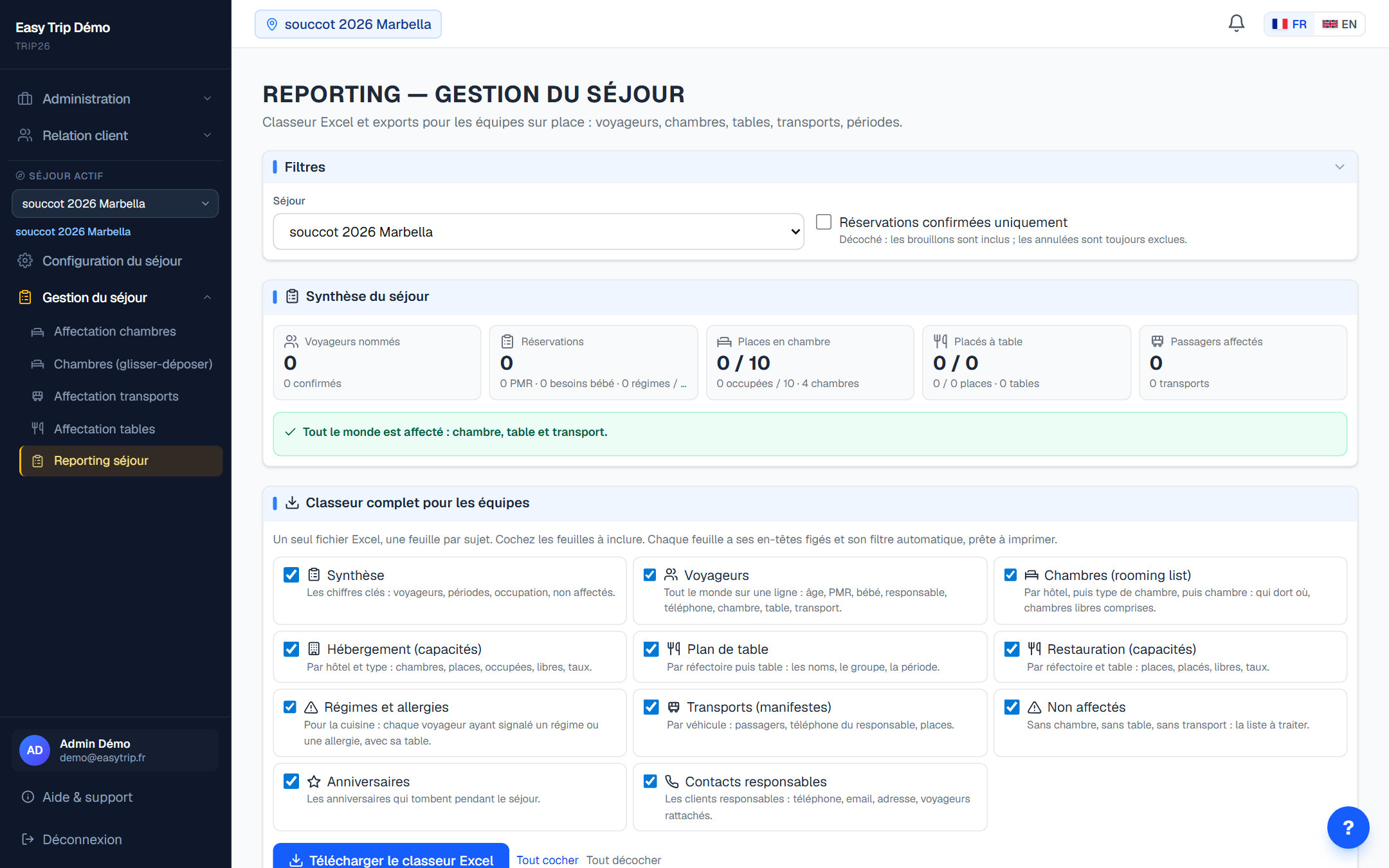Click the Anniversaires star icon
Screen dimensions: 1389x868
pyautogui.click(x=314, y=781)
